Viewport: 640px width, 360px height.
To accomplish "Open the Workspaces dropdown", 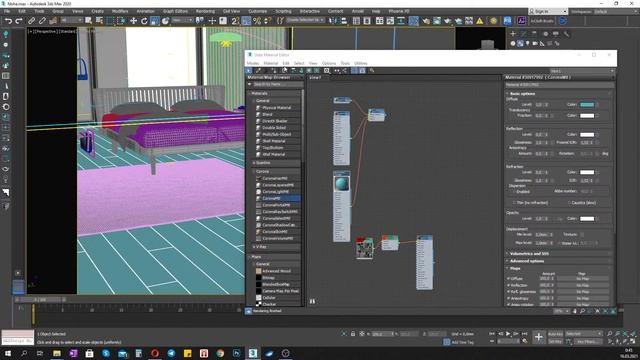I will point(616,11).
